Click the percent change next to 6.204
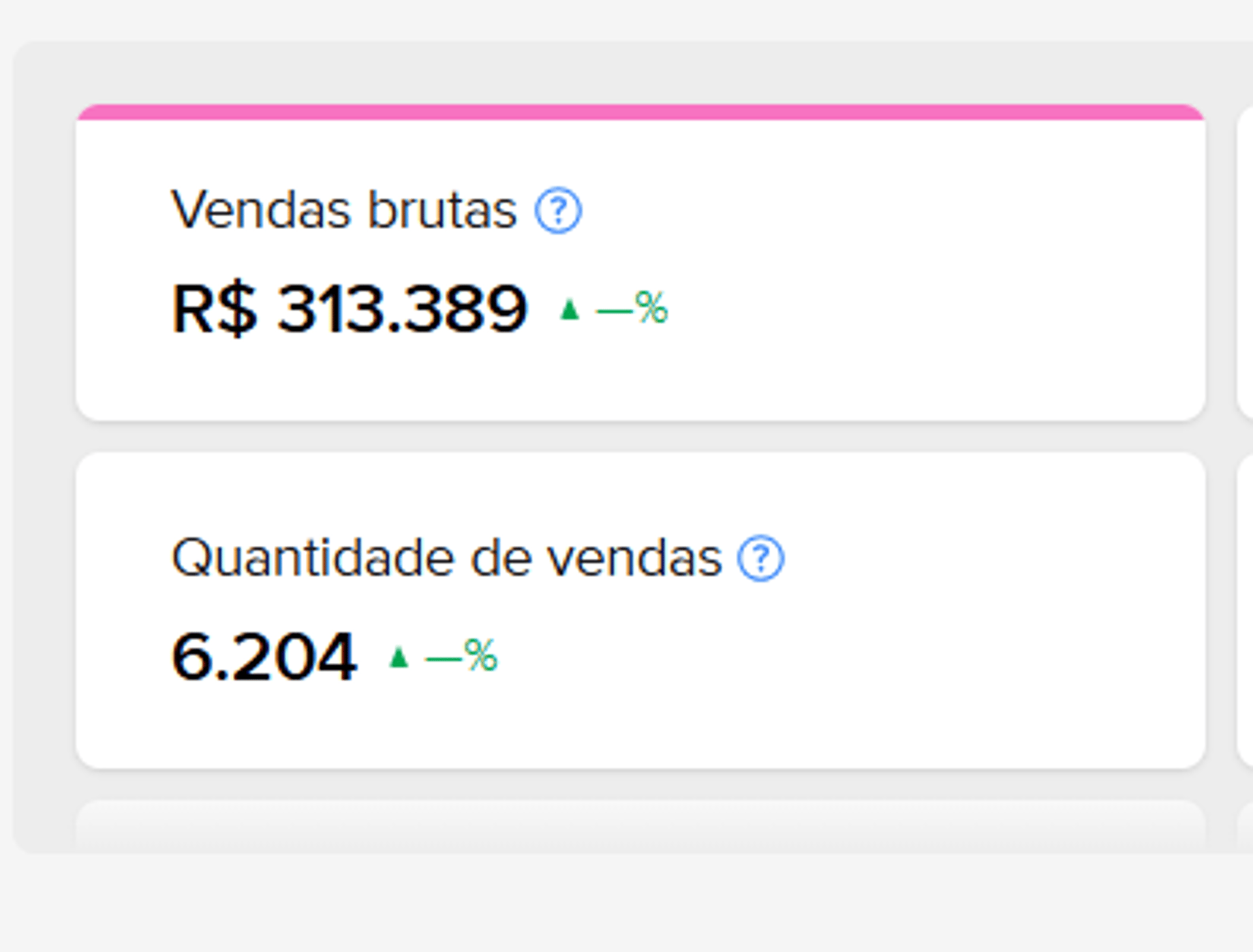The height and width of the screenshot is (952, 1253). 461,656
